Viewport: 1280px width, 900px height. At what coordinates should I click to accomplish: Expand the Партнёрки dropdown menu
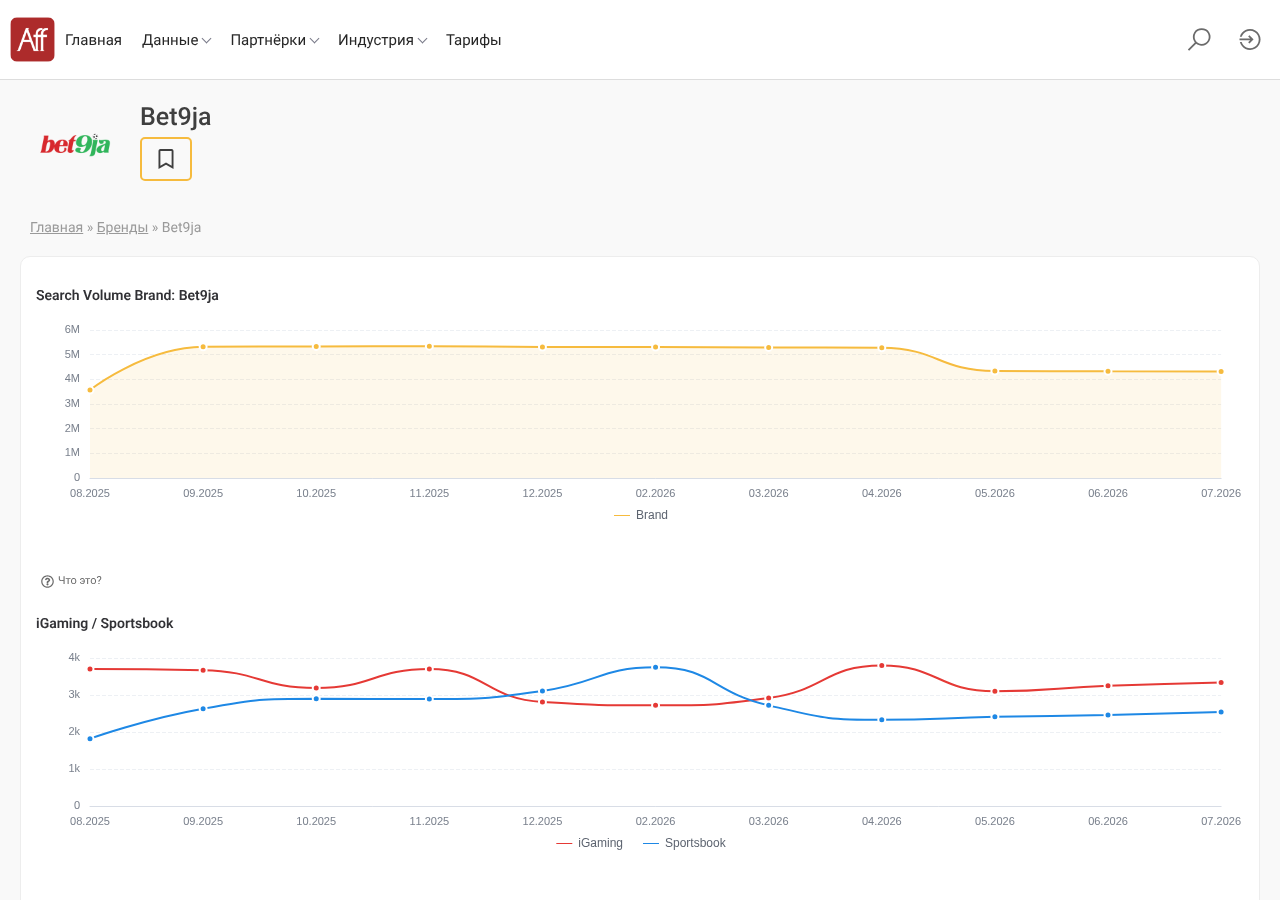coord(275,40)
